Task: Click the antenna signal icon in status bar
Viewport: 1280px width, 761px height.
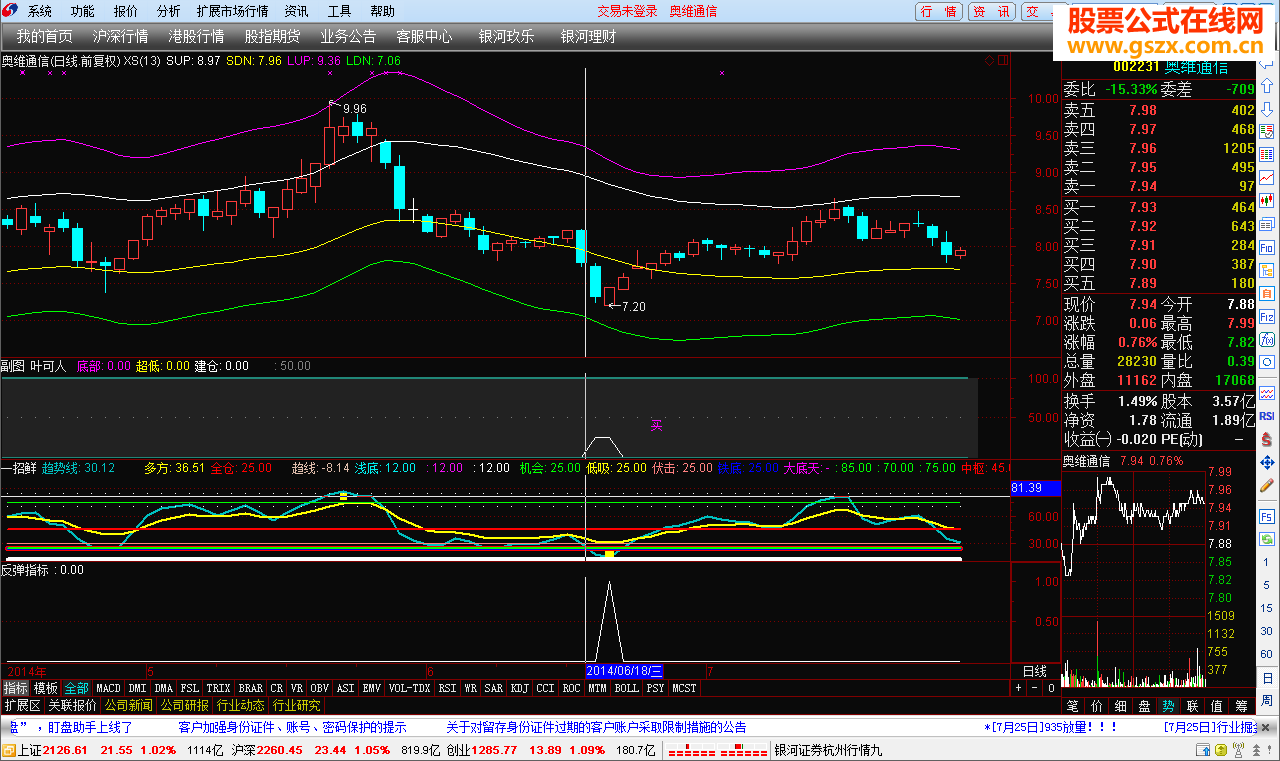Action: (x=1238, y=750)
